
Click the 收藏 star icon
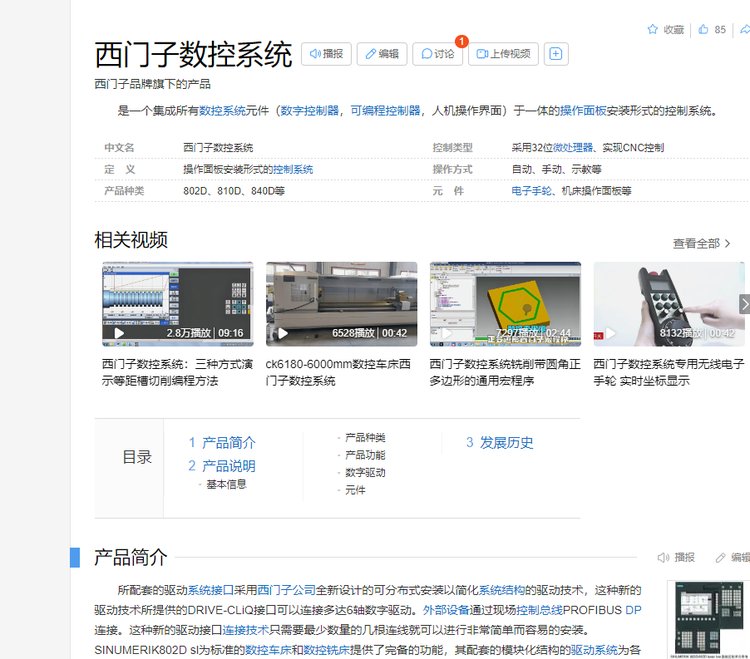point(653,30)
